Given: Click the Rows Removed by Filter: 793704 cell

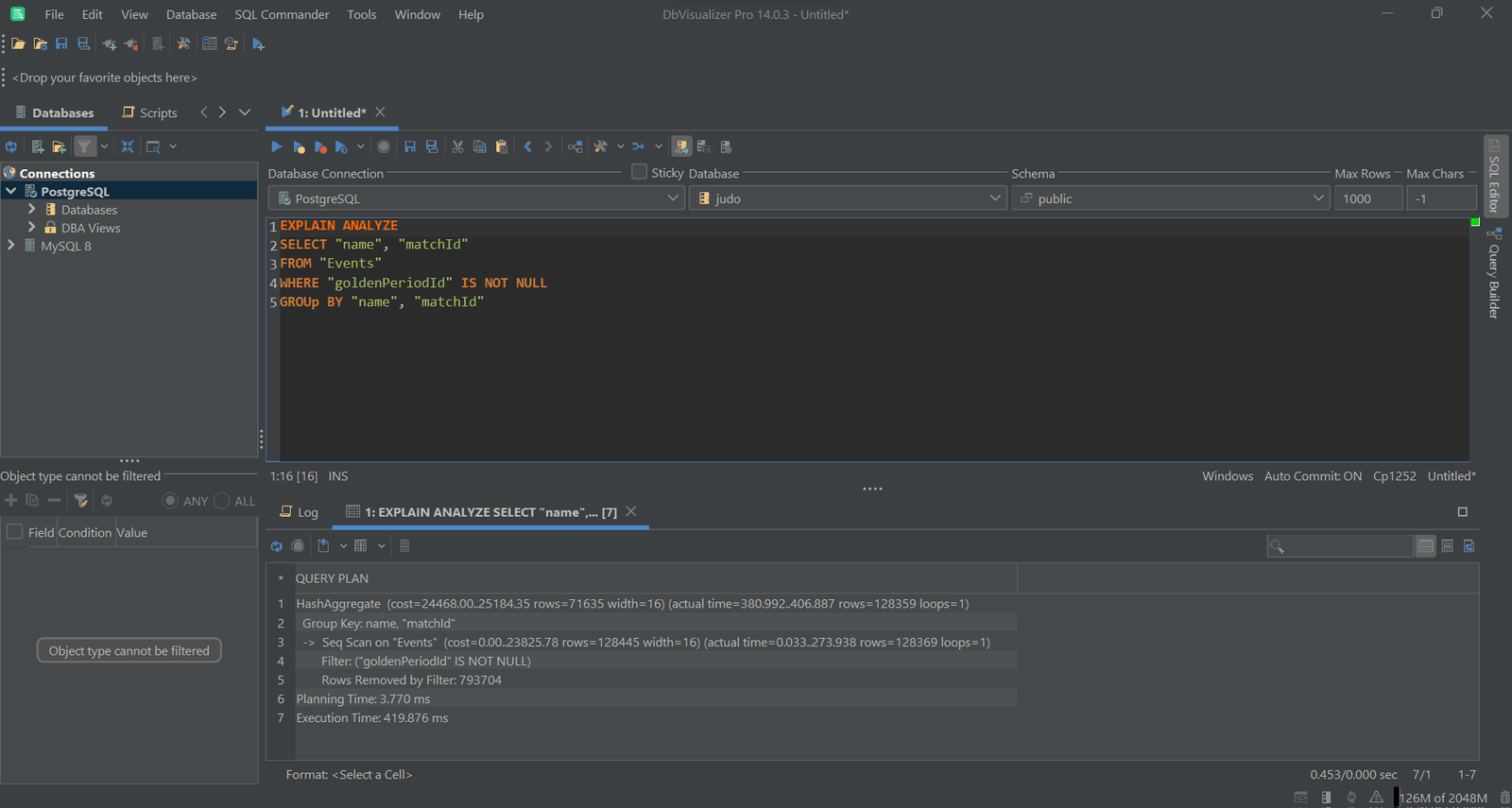Looking at the screenshot, I should 656,680.
